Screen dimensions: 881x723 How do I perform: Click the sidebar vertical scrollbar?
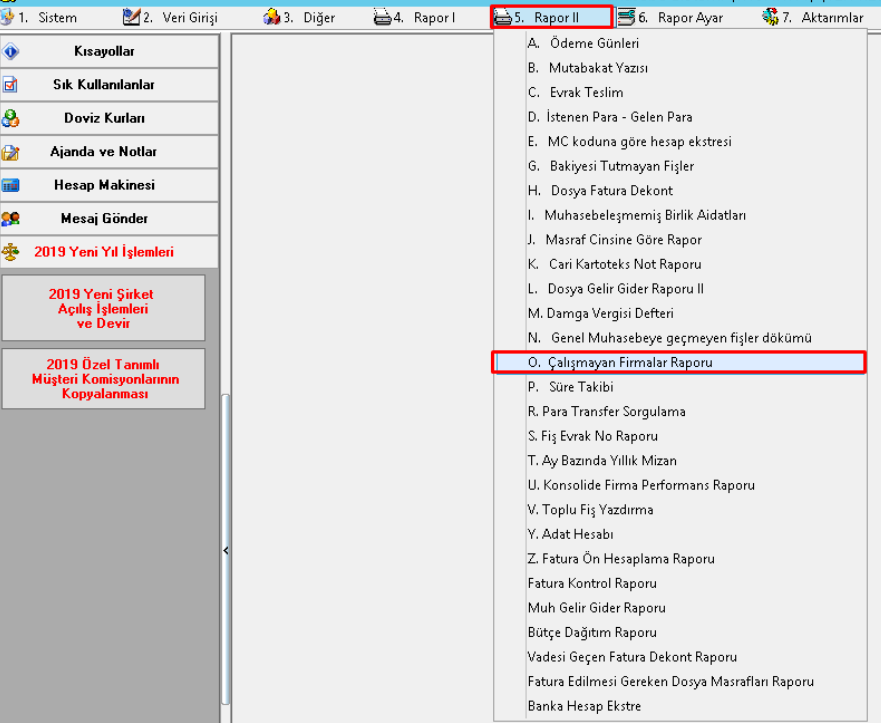pos(226,549)
